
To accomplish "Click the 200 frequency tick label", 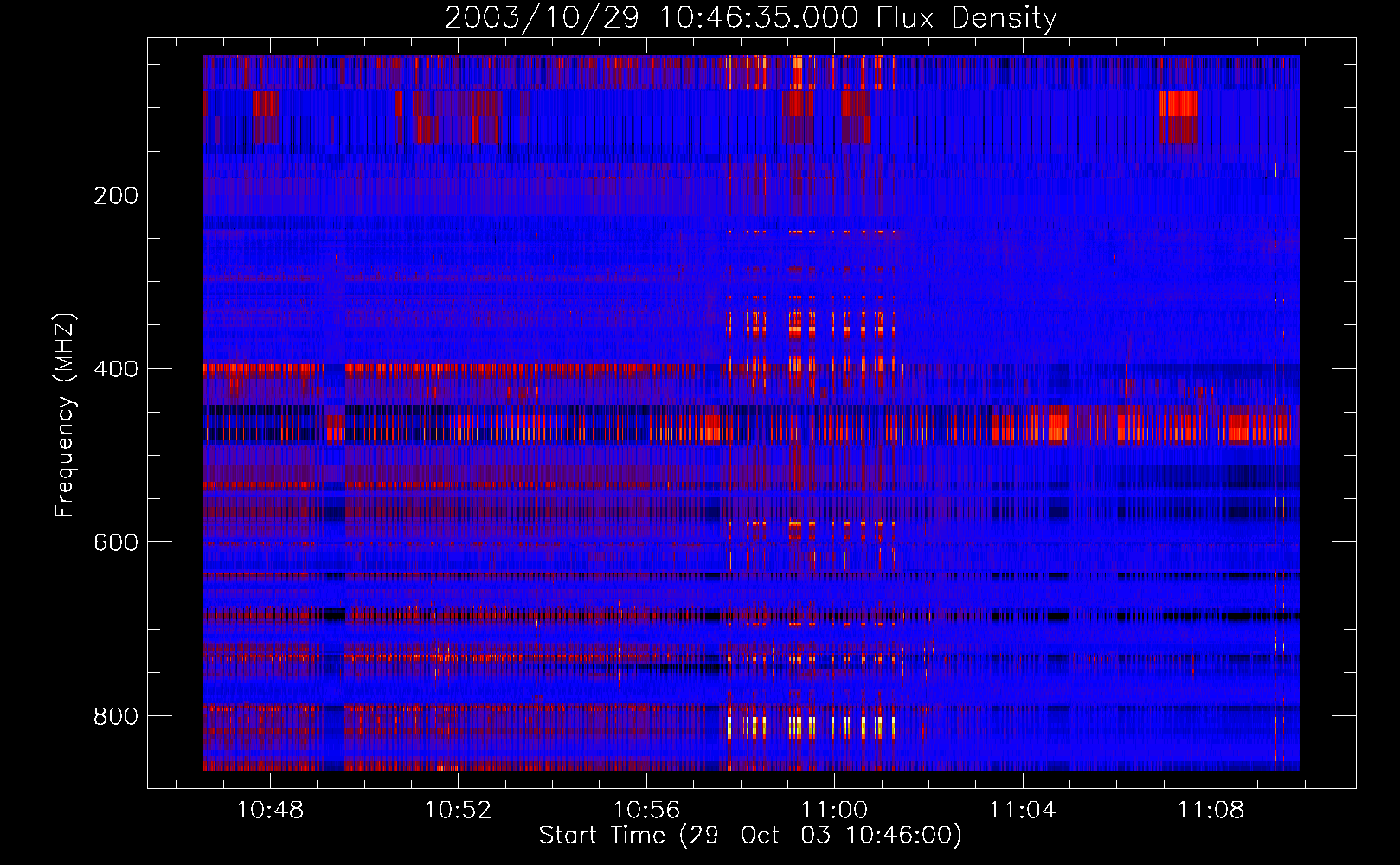I will [x=116, y=195].
